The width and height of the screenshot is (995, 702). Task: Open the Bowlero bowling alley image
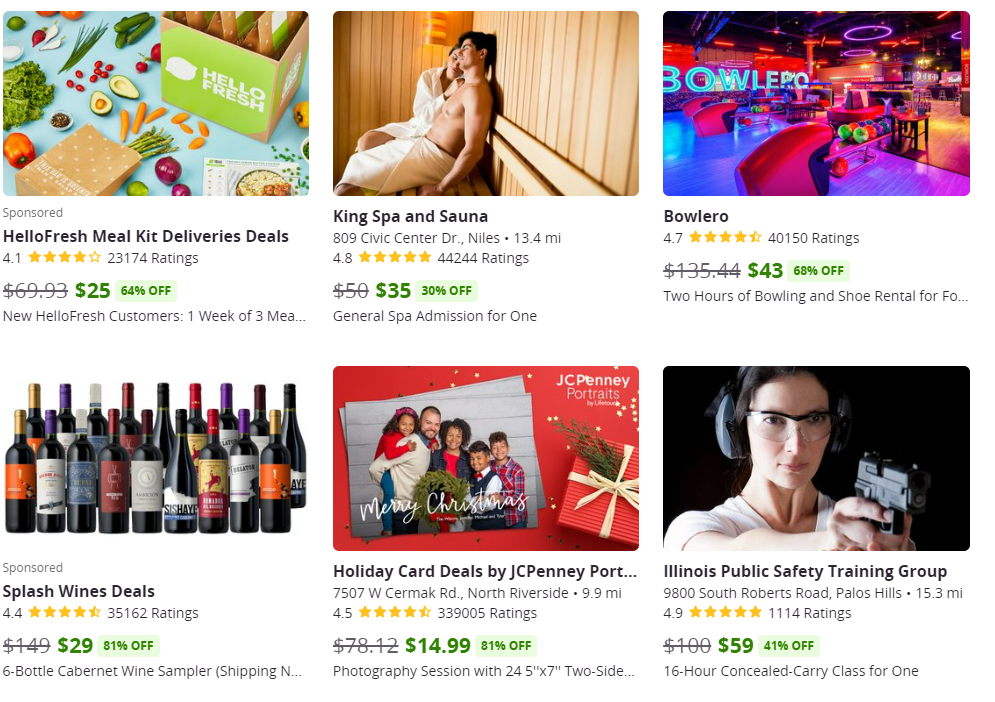coord(816,103)
